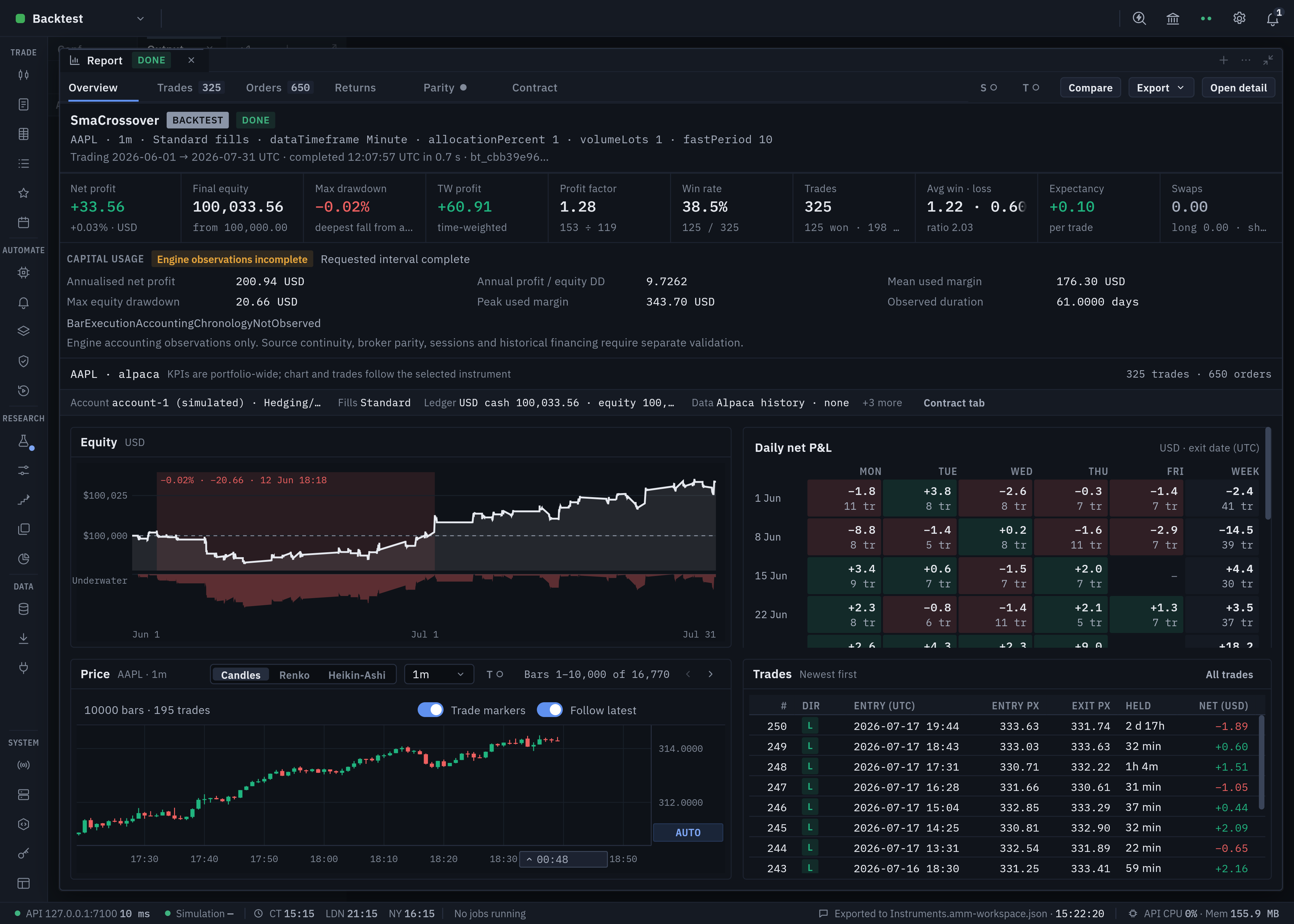This screenshot has width=1294, height=924.
Task: Open the Export dropdown menu
Action: point(1161,87)
